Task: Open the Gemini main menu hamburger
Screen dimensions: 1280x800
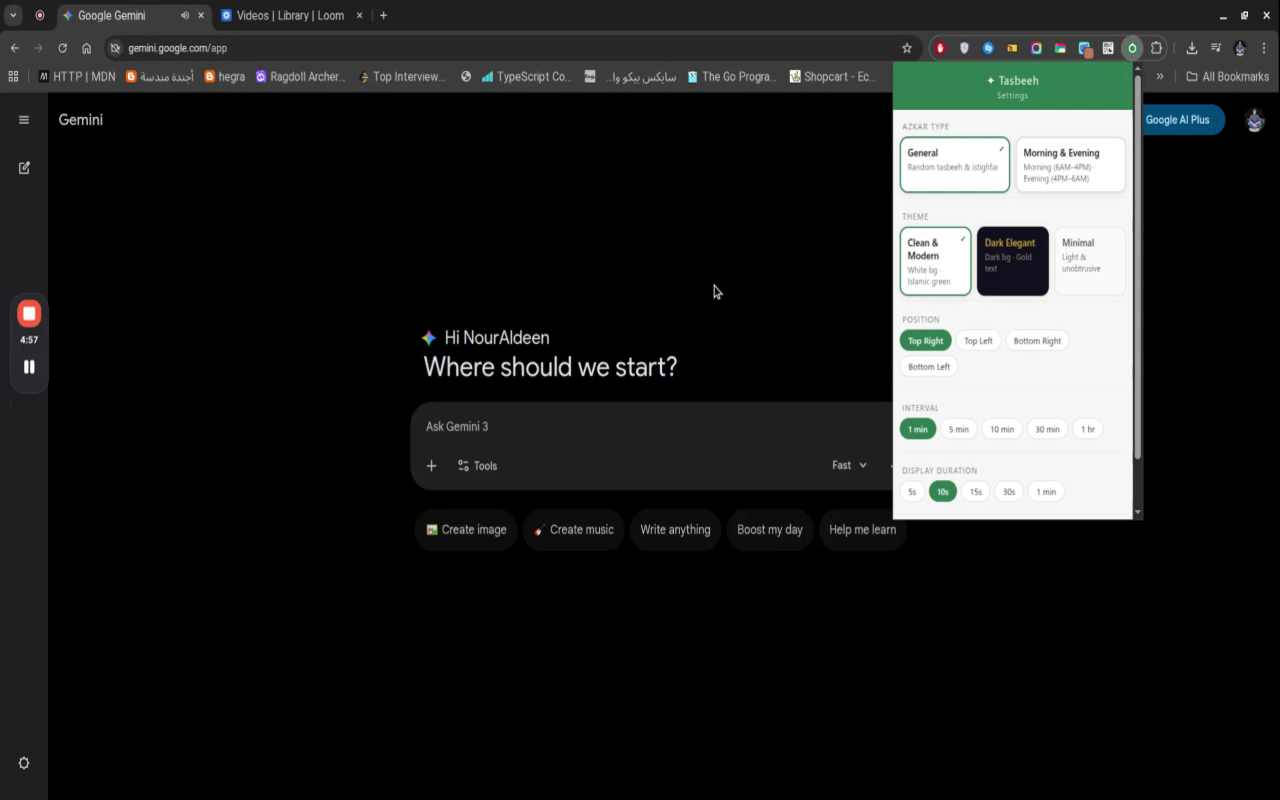Action: [24, 120]
